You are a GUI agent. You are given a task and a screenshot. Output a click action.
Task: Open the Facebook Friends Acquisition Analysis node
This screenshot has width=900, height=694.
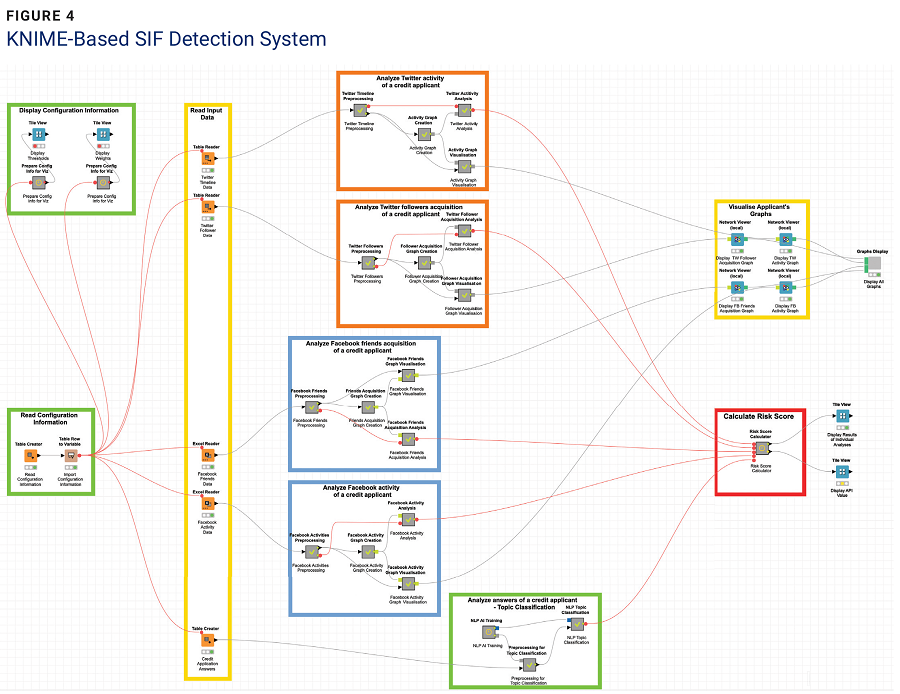coord(408,439)
